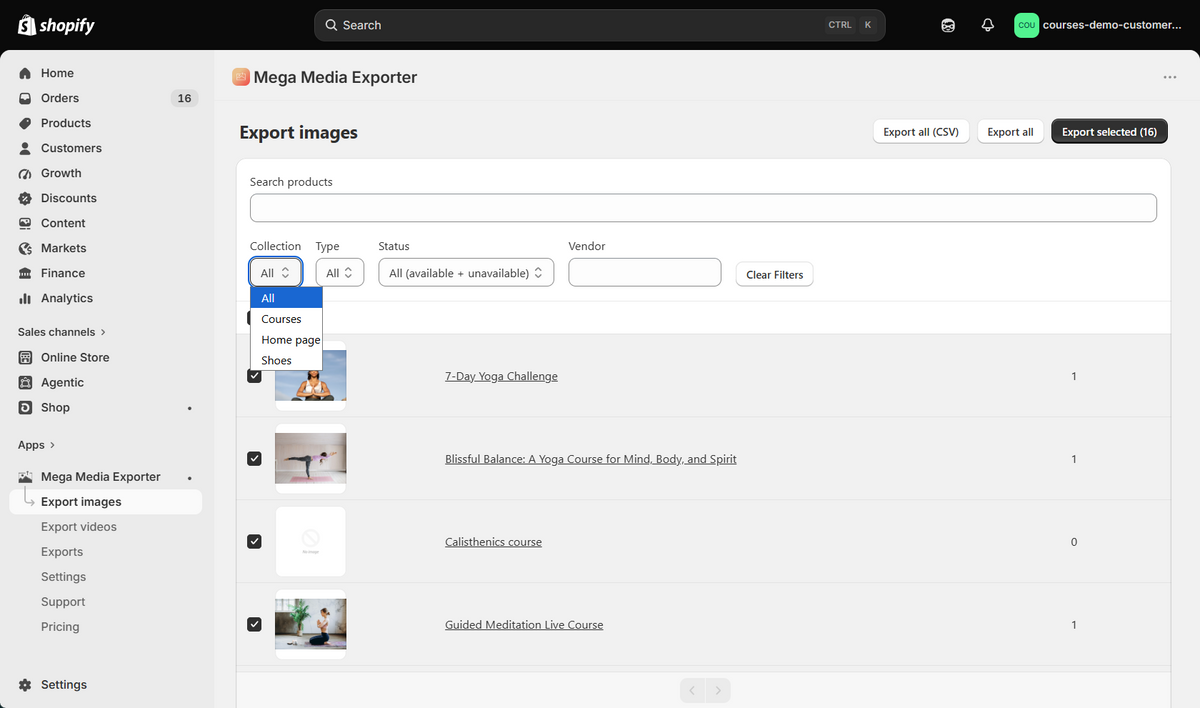Open the Type filter dropdown
This screenshot has height=708, width=1200.
pos(340,272)
